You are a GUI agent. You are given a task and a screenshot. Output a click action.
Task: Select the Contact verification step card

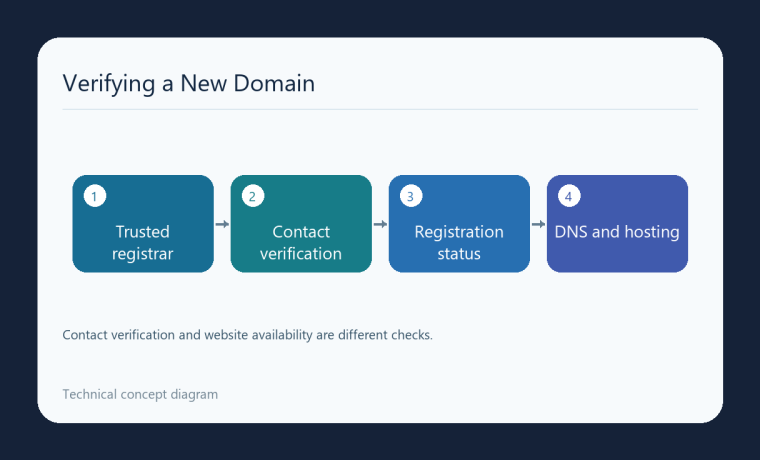click(x=301, y=224)
